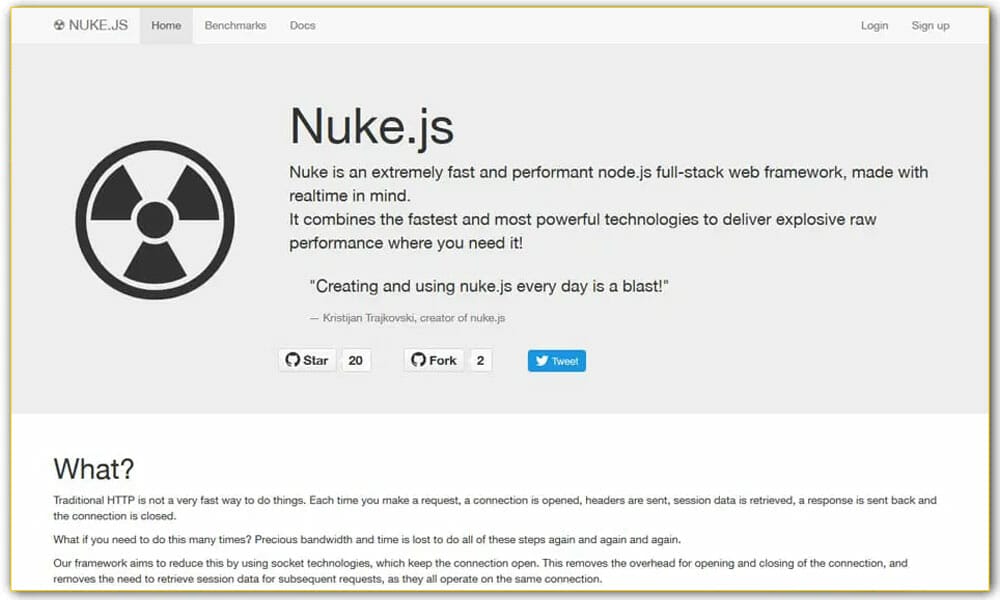Click the Sign up link
1000x600 pixels.
click(930, 25)
